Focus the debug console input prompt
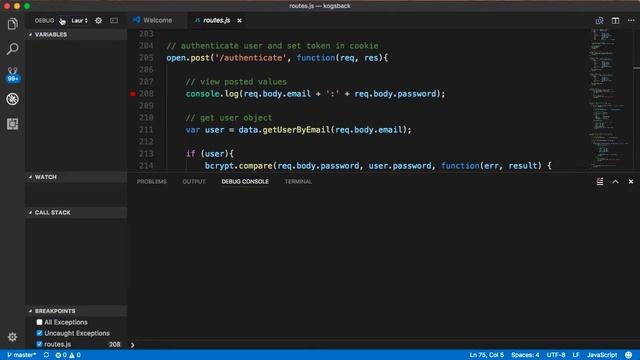This screenshot has height=360, width=640. (x=384, y=345)
